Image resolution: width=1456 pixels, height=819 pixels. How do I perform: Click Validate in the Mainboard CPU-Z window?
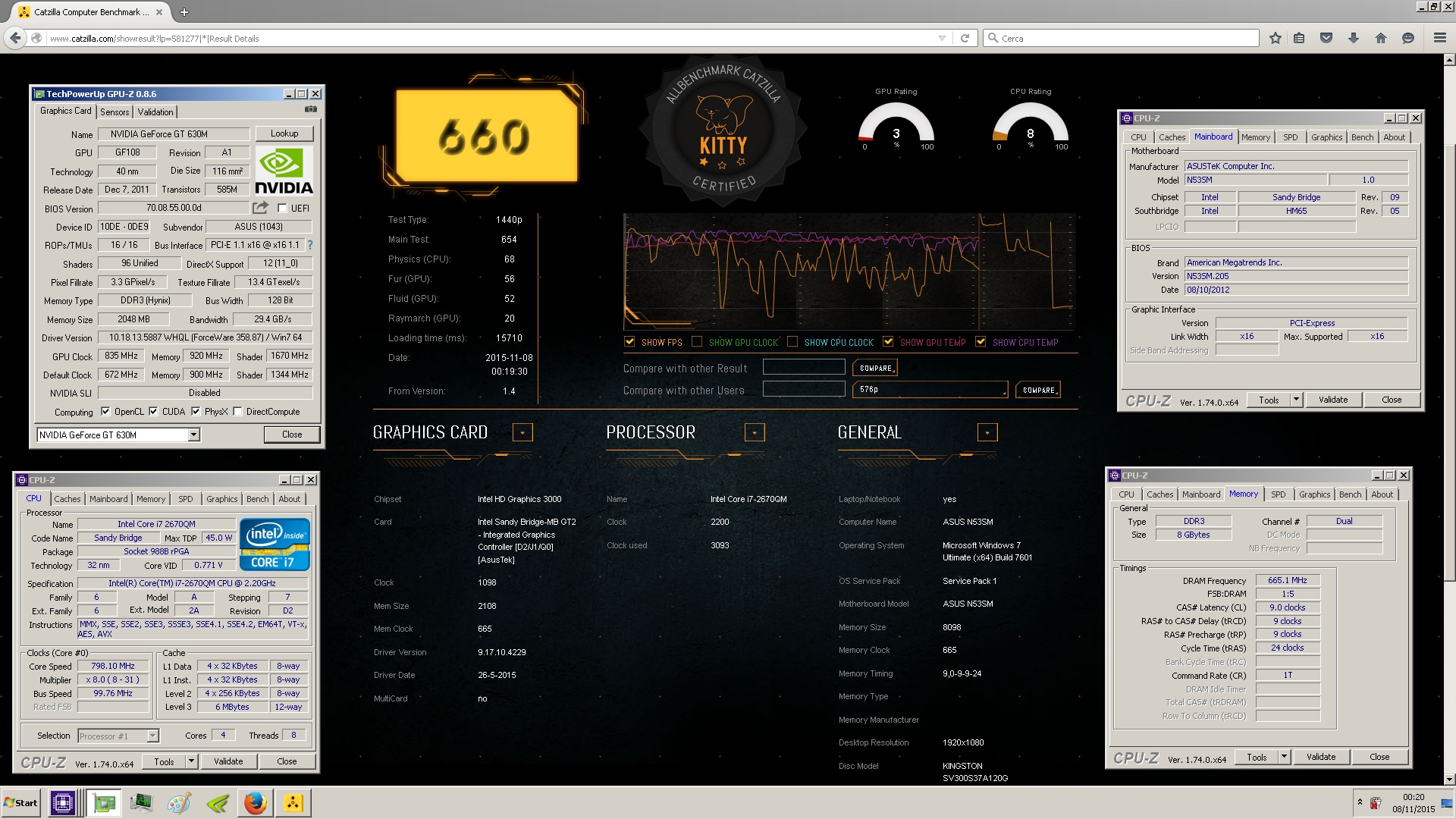[1333, 400]
